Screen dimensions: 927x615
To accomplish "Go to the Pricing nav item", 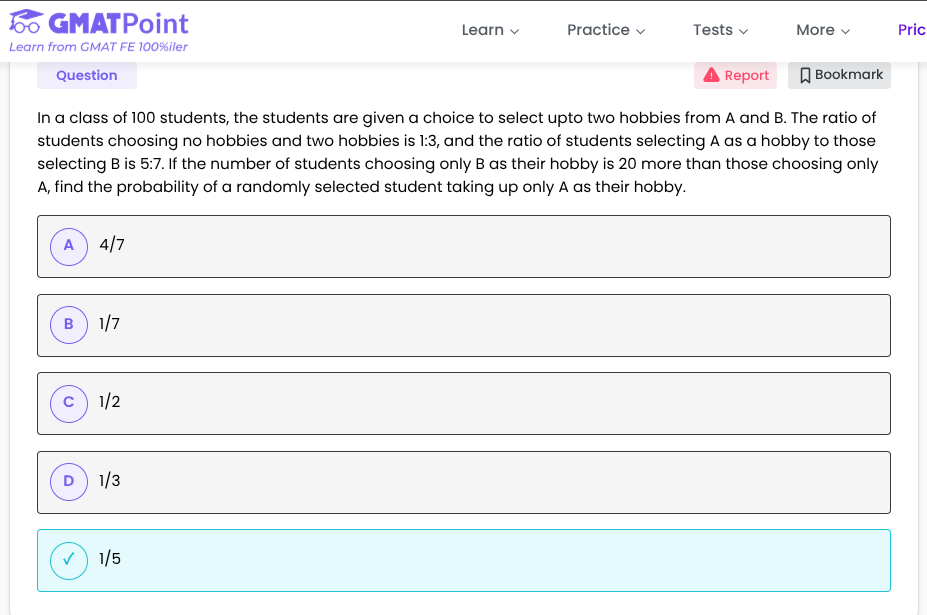I will coord(911,30).
